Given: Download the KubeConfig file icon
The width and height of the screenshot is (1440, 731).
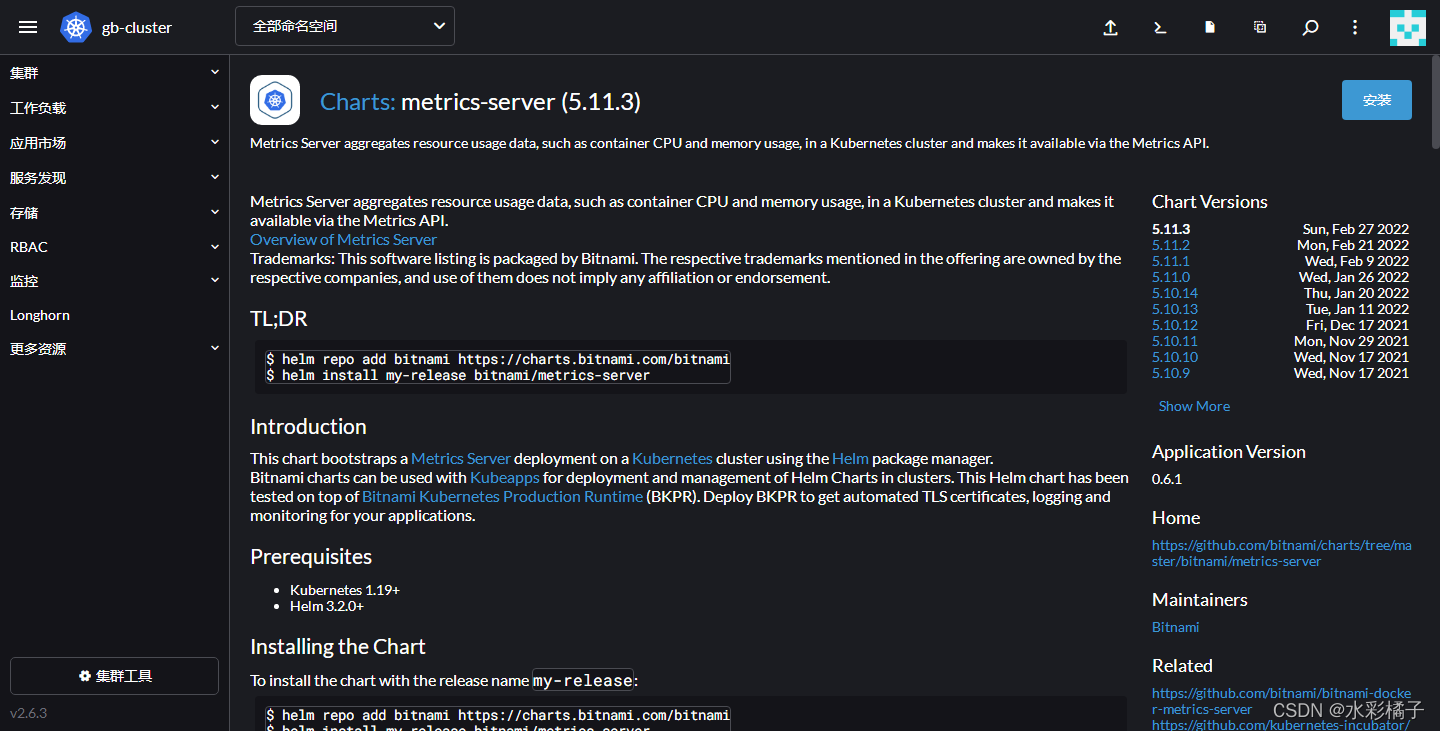Looking at the screenshot, I should pyautogui.click(x=1210, y=28).
